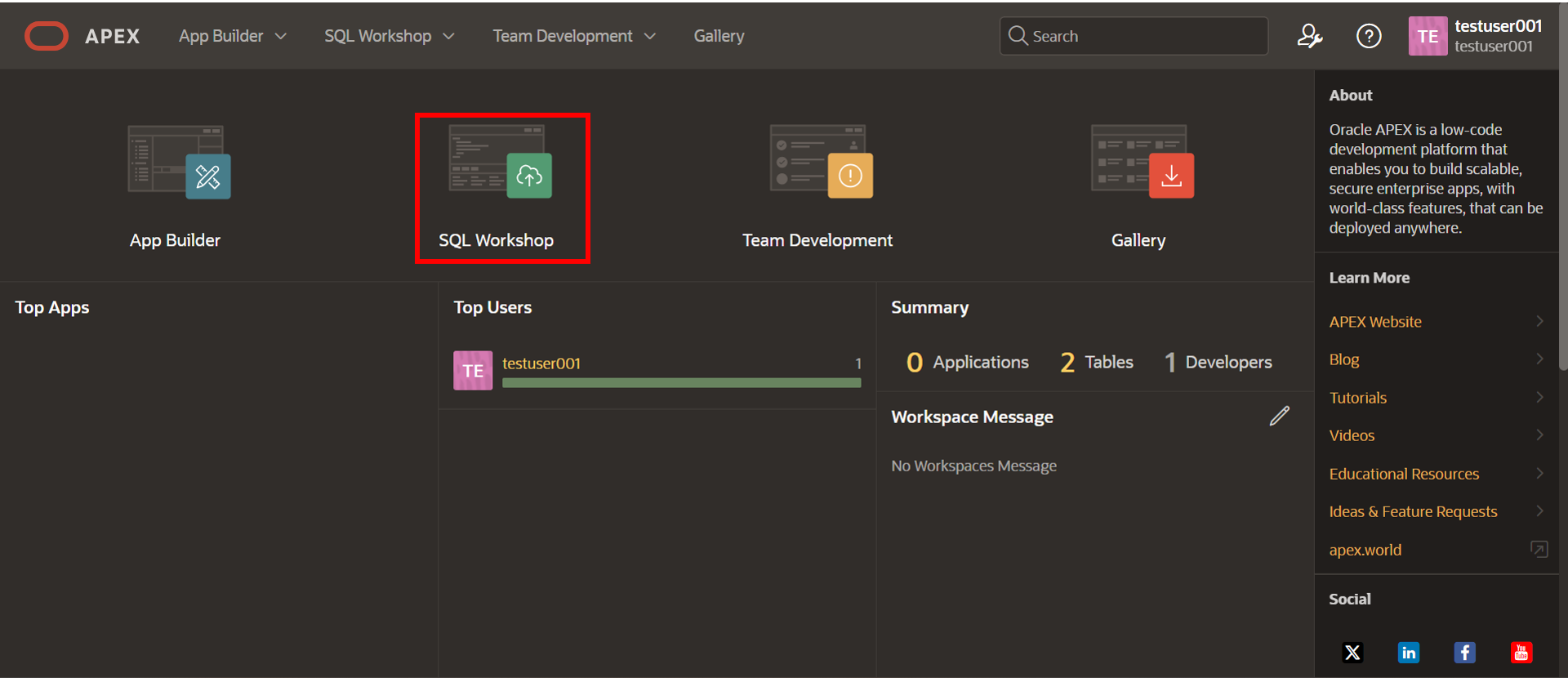Click the APEX Website link
This screenshot has height=678, width=1568.
click(x=1375, y=322)
